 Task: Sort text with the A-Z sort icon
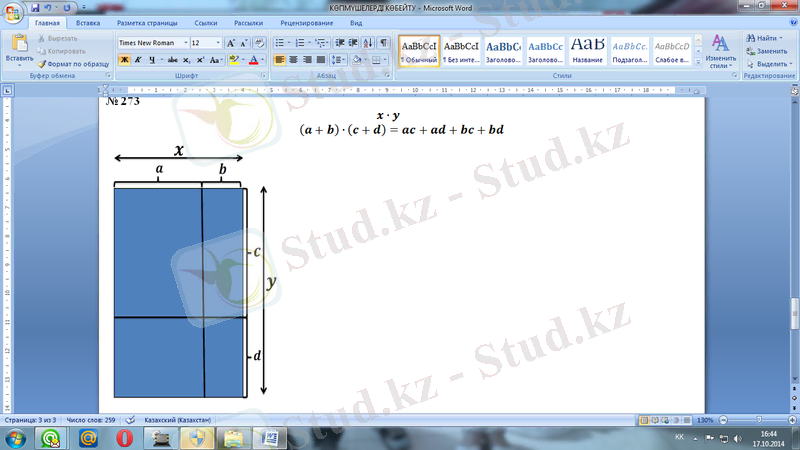(369, 43)
